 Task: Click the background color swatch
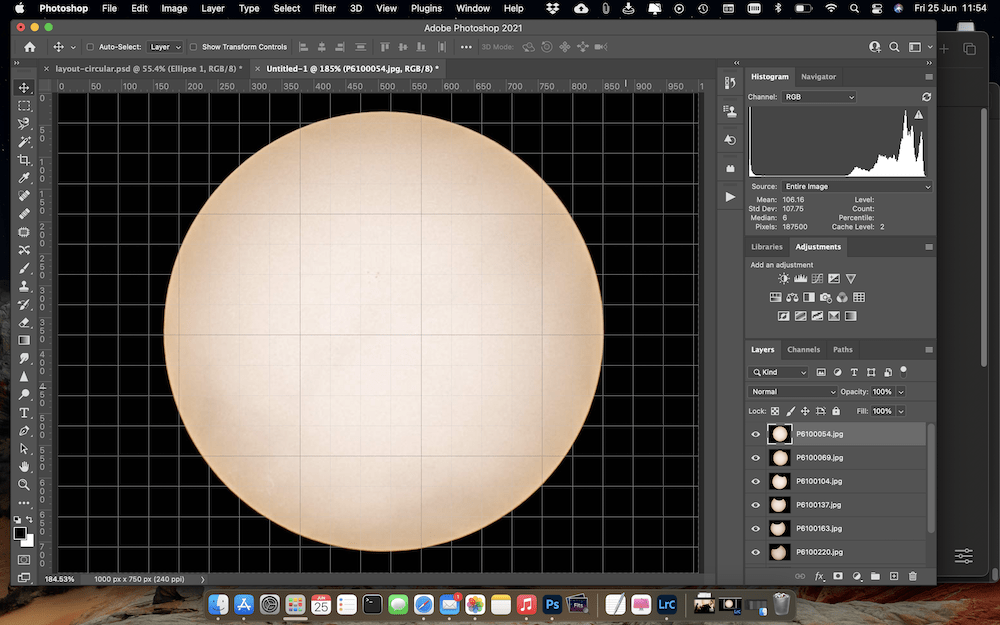point(29,541)
